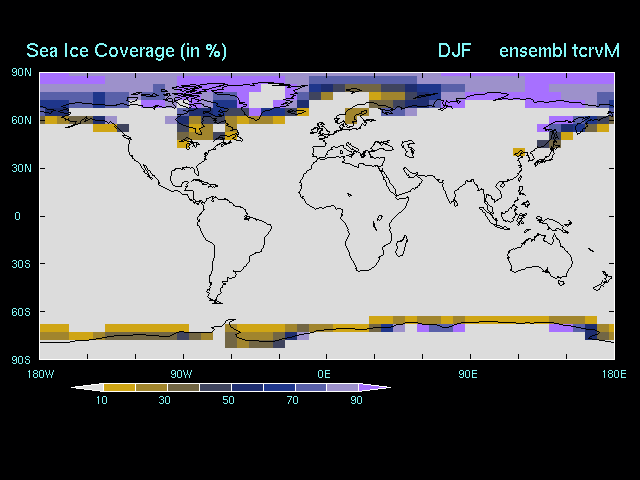640x480 pixels.
Task: Click the 'ensembl tcrvM' label
Action: coord(559,51)
